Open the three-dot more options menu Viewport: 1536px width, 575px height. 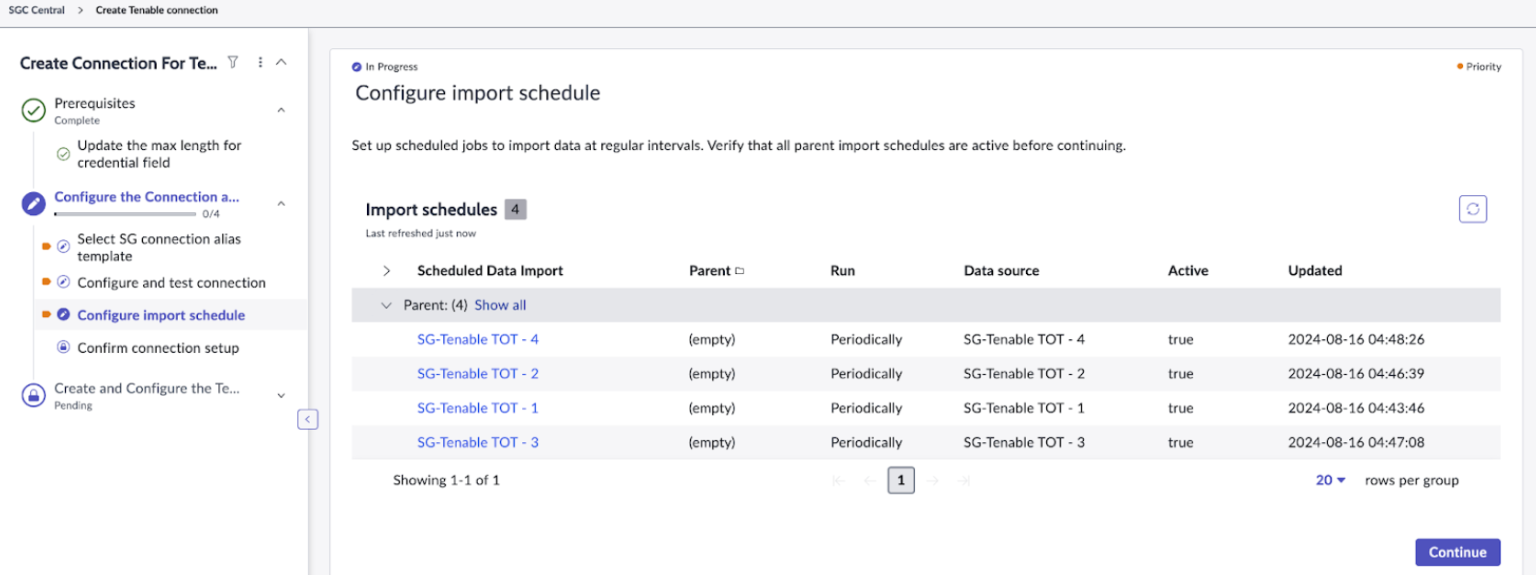(260, 62)
